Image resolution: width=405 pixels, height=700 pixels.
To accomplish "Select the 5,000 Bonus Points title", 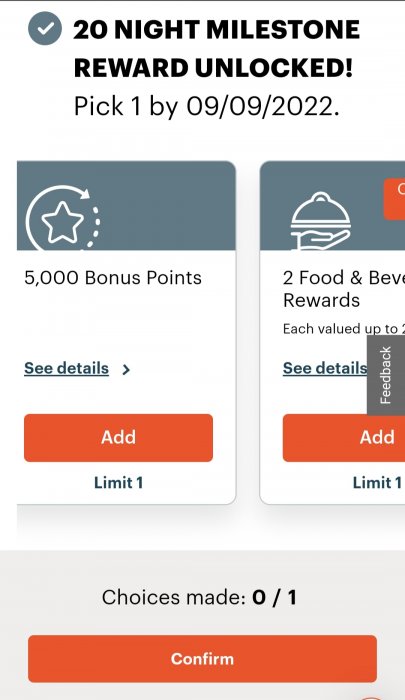I will pos(113,278).
